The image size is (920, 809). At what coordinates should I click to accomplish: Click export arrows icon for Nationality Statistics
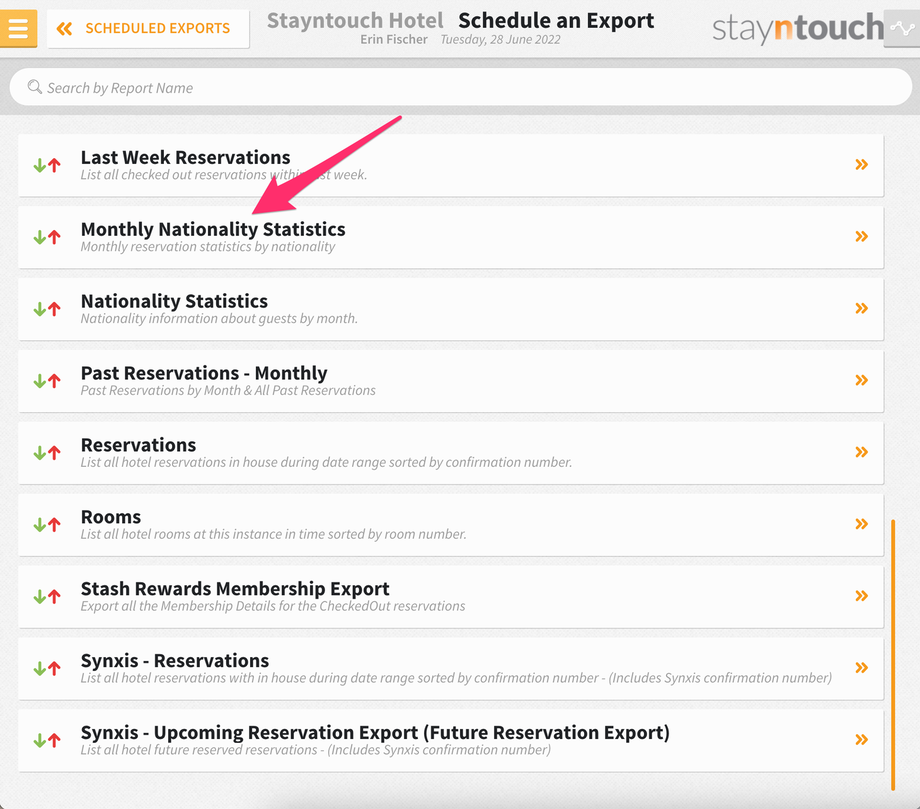[47, 309]
